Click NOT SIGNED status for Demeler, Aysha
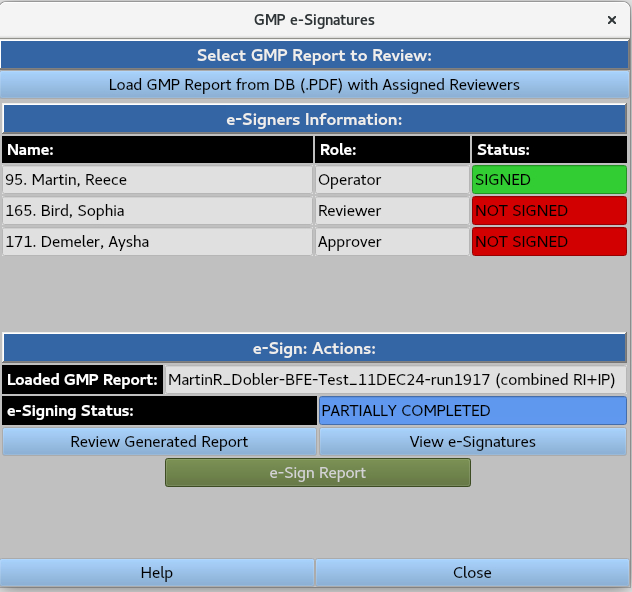 pyautogui.click(x=549, y=242)
